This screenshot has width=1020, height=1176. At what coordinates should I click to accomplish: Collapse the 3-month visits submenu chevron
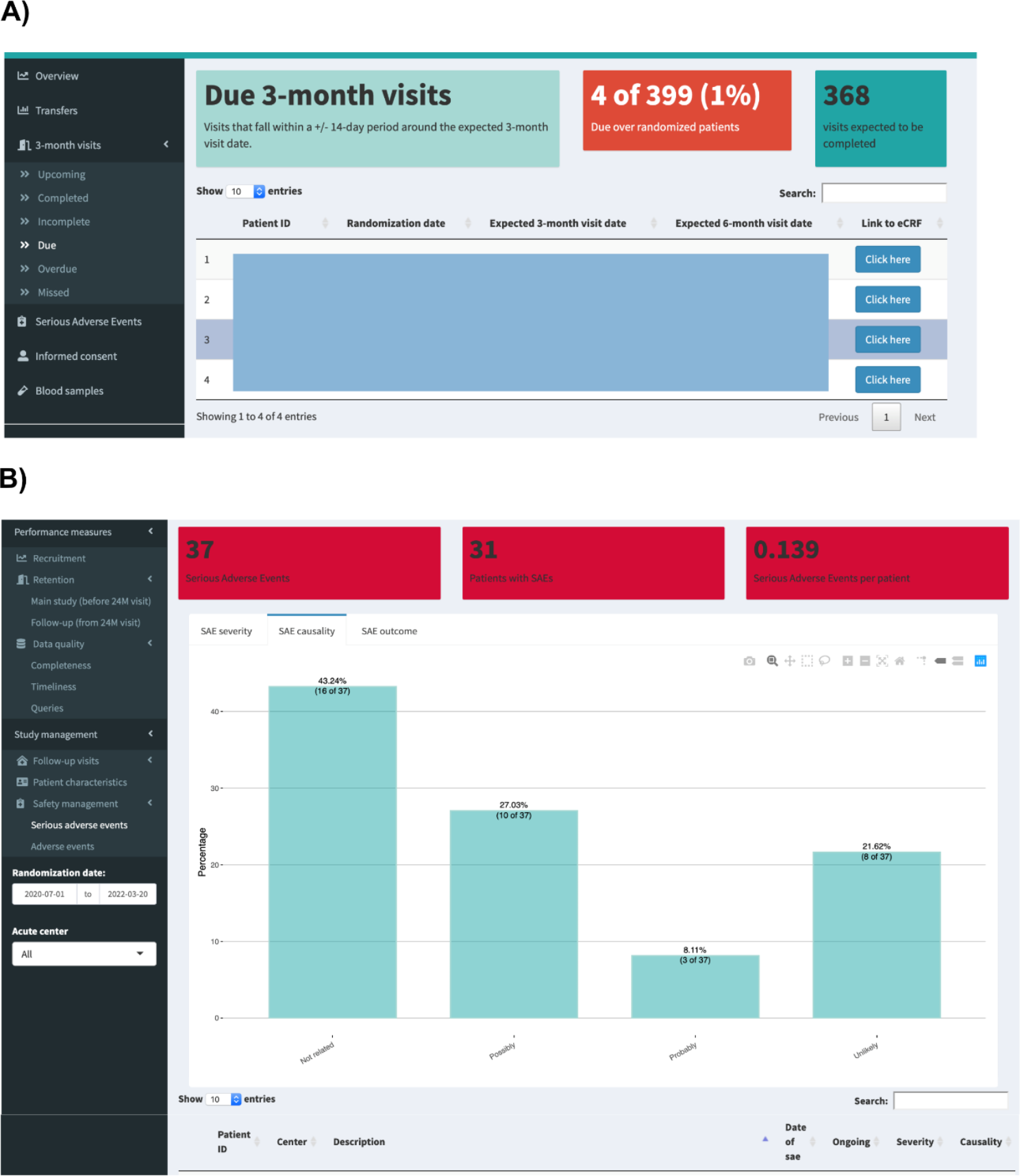point(166,144)
